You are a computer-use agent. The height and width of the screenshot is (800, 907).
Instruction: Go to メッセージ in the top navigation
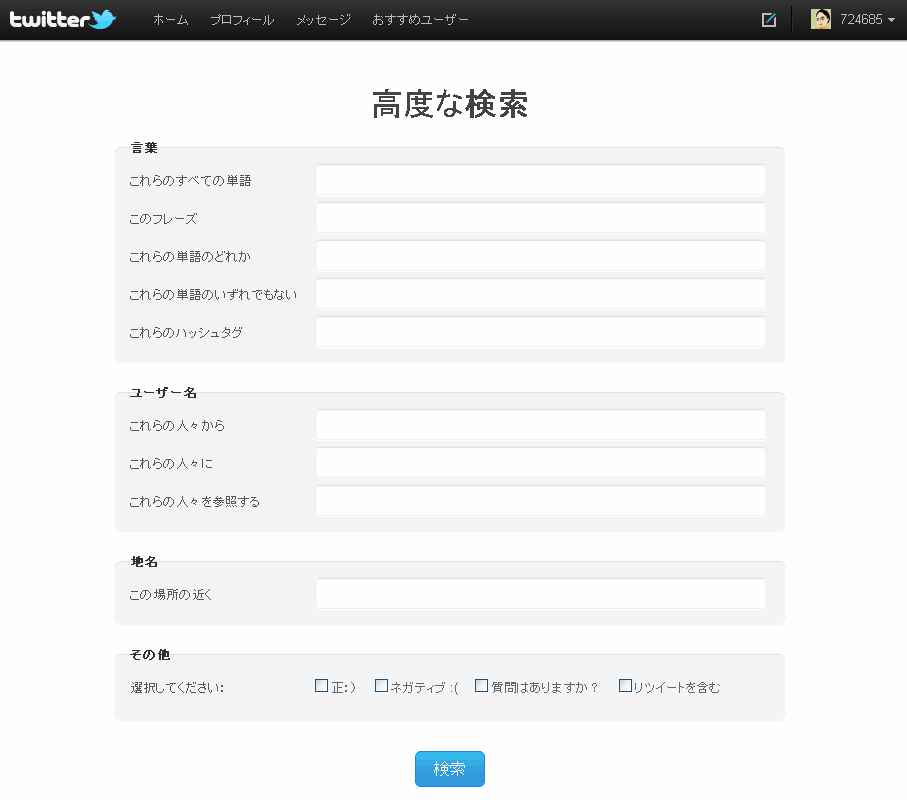pyautogui.click(x=322, y=19)
